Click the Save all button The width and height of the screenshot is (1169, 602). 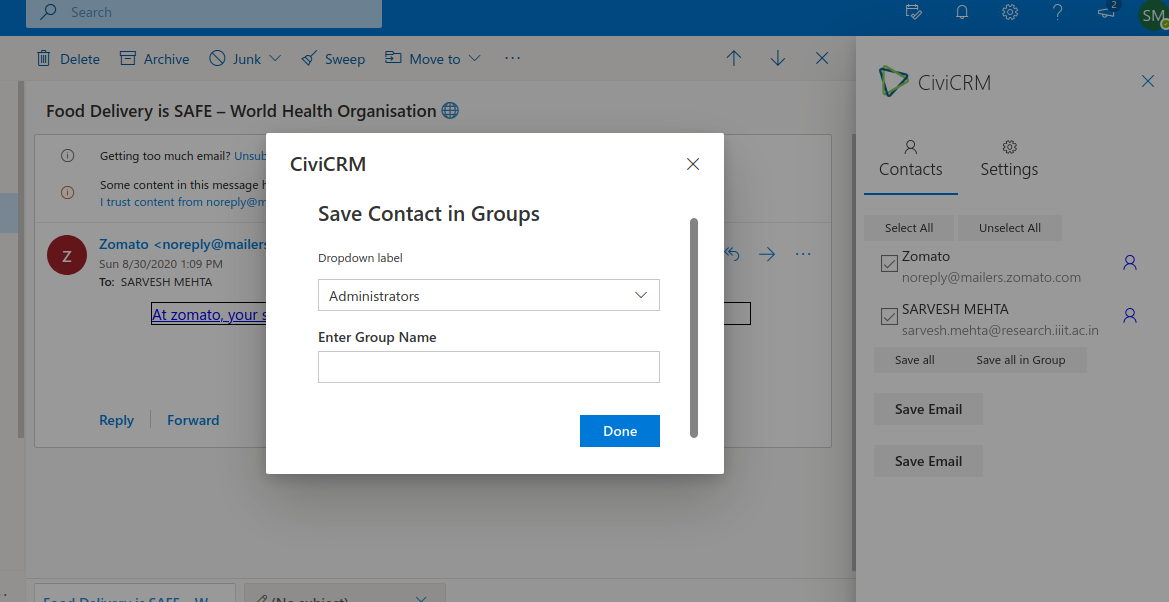(x=915, y=360)
